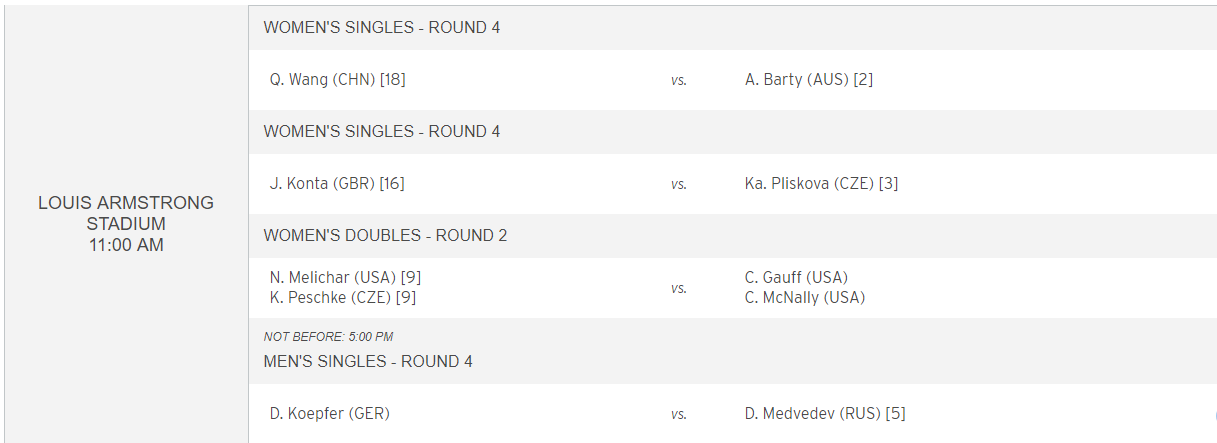Click vs. between Koepfer and Medvedev

point(679,414)
